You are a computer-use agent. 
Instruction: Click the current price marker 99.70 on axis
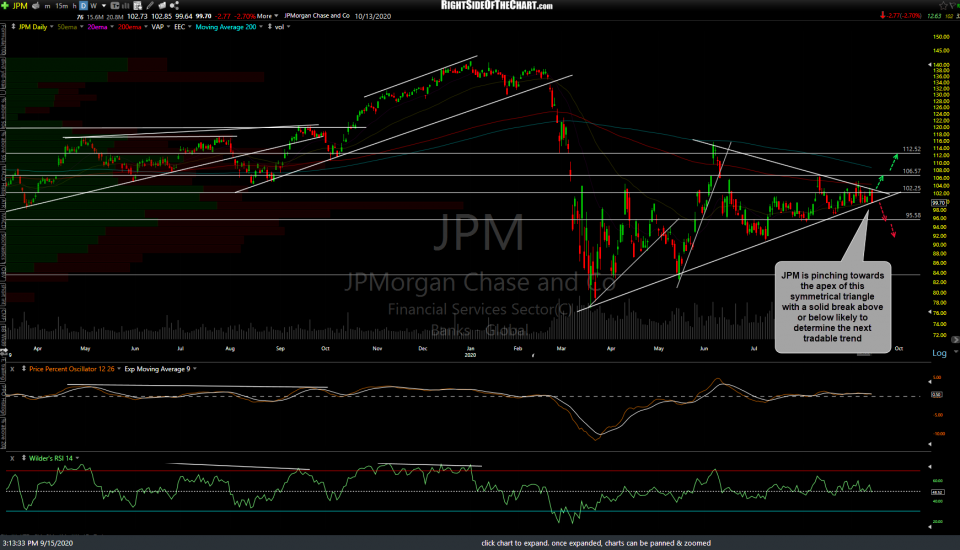(x=939, y=203)
